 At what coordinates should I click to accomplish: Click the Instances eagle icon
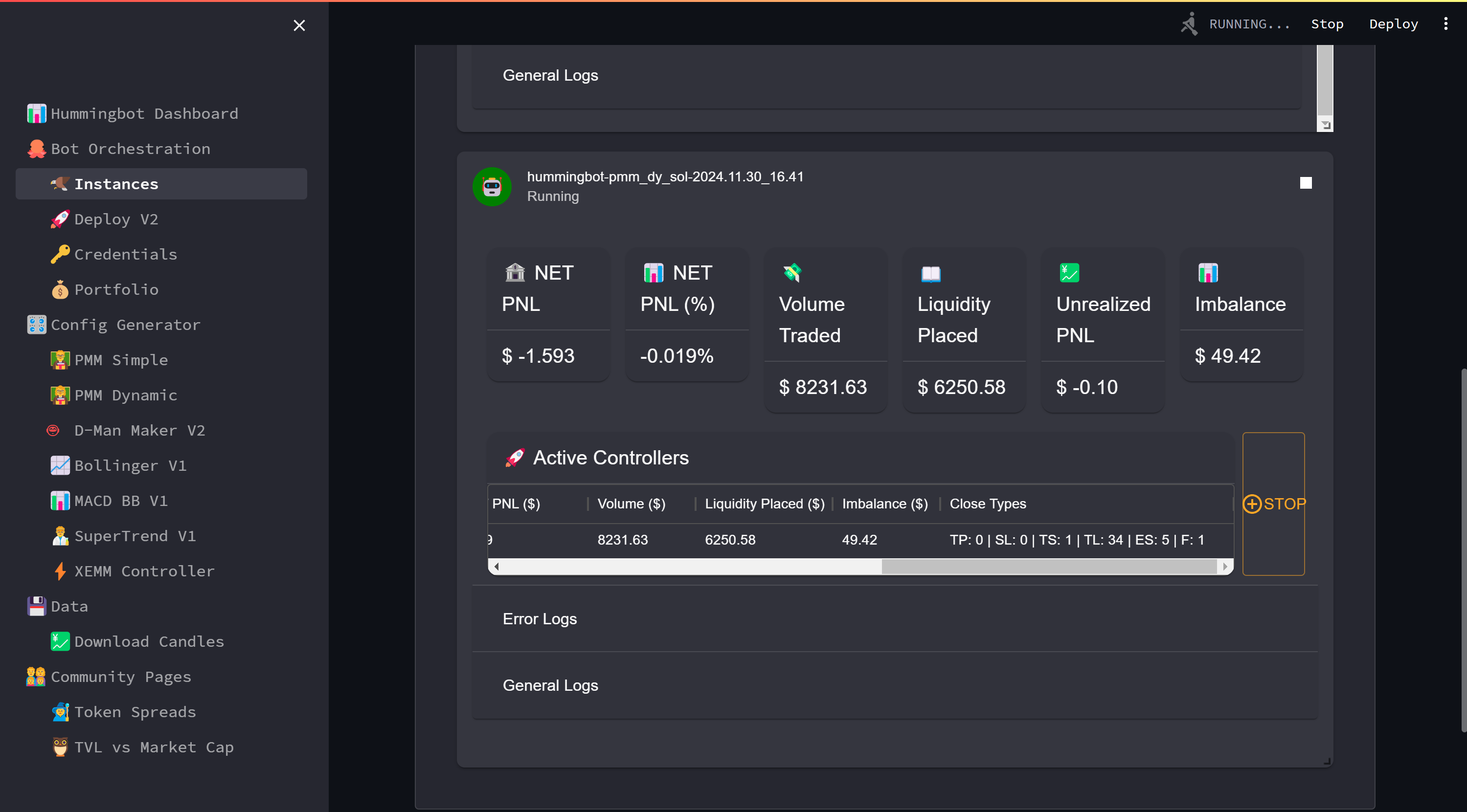click(x=60, y=184)
